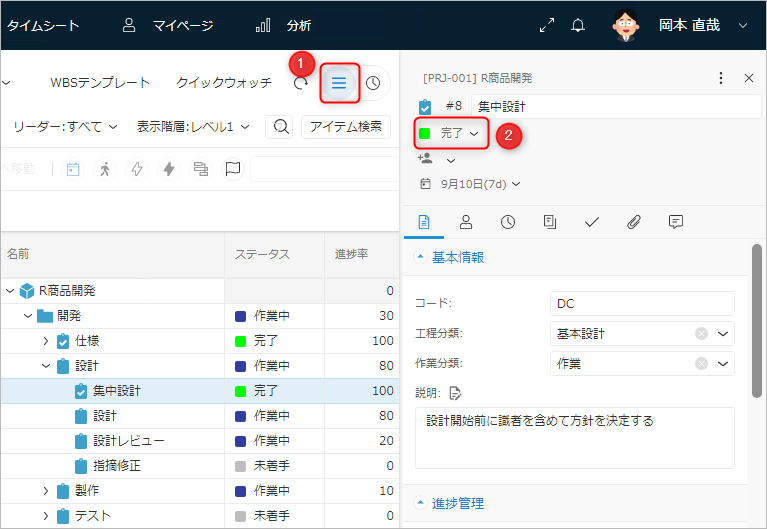Expand the 製作 tree node
This screenshot has height=529, width=767.
coord(45,491)
